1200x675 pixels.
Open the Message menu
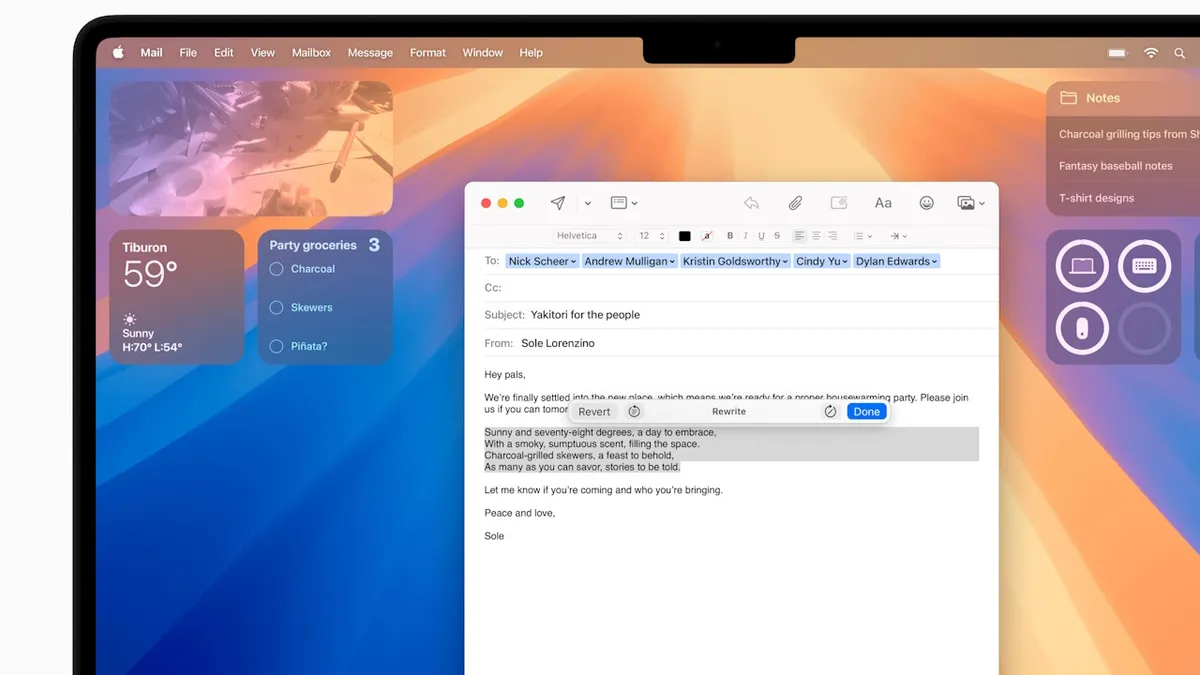pyautogui.click(x=370, y=53)
